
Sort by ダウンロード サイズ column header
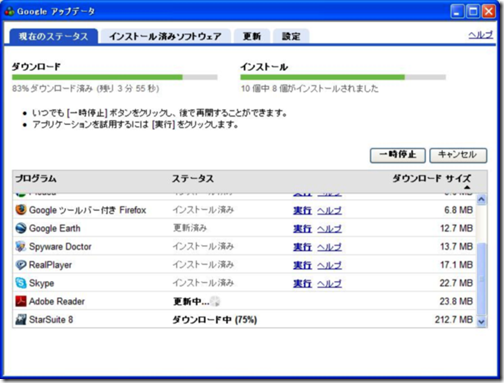coord(432,178)
